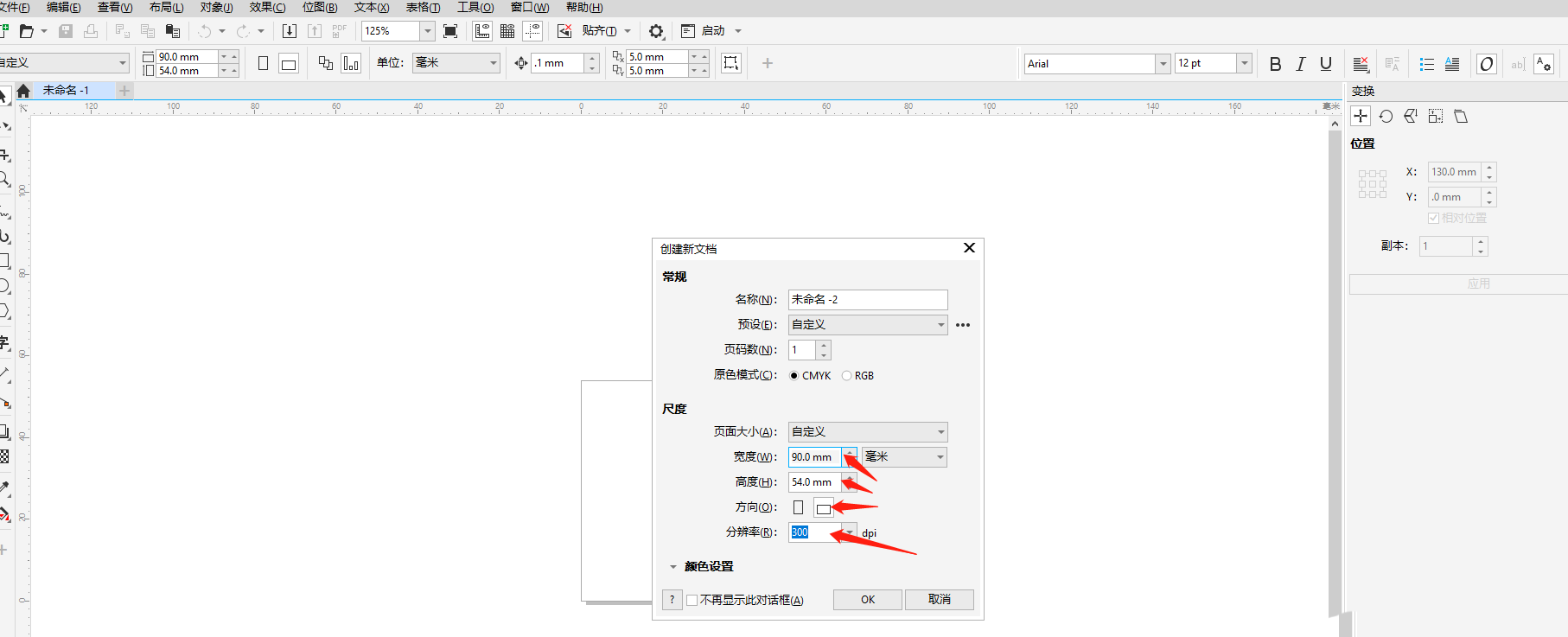Toggle the show guidelines icon
This screenshot has height=637, width=1568.
point(532,31)
